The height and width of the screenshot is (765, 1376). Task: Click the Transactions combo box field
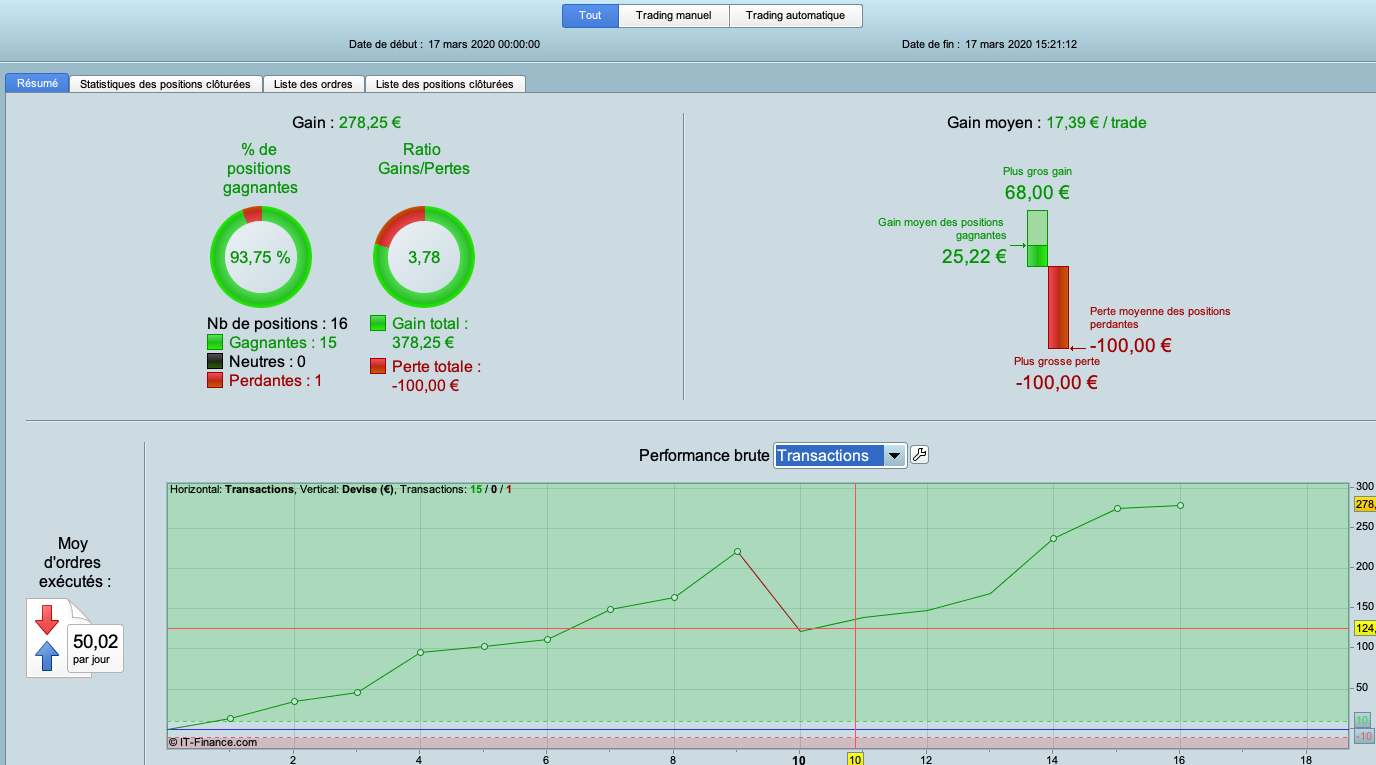[x=840, y=456]
